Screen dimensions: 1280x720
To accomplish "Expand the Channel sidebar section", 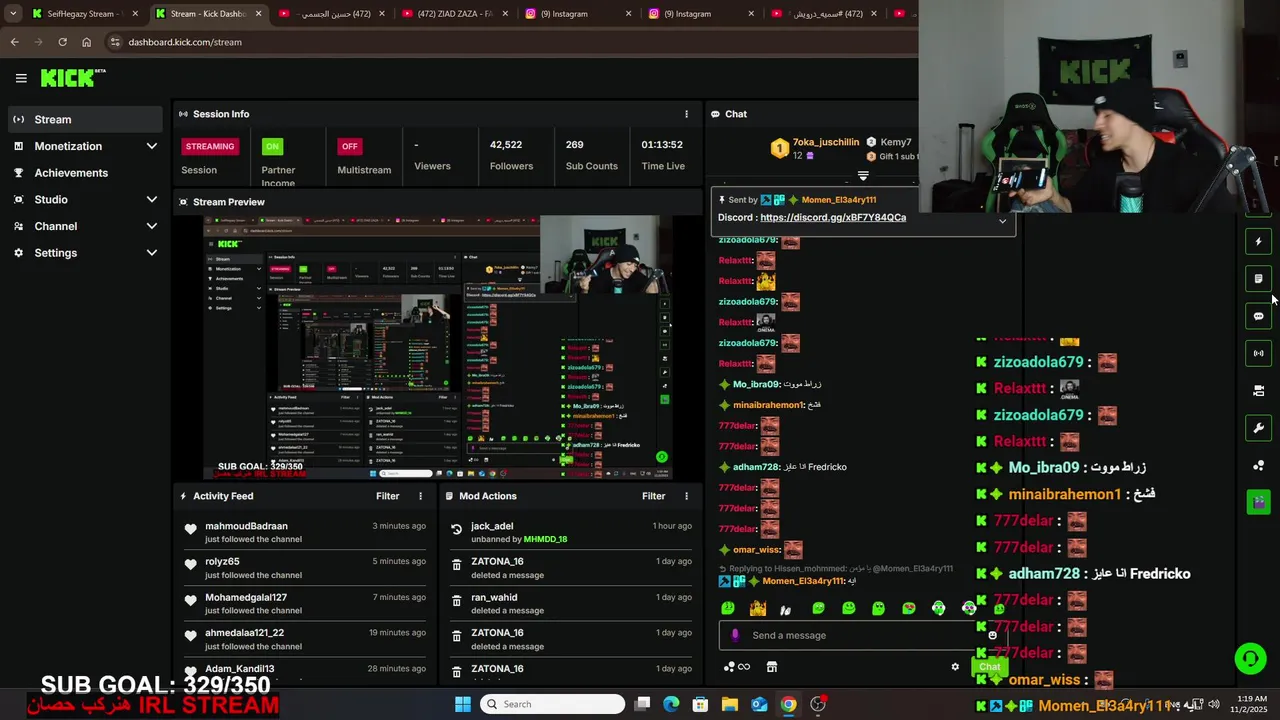I will (84, 226).
